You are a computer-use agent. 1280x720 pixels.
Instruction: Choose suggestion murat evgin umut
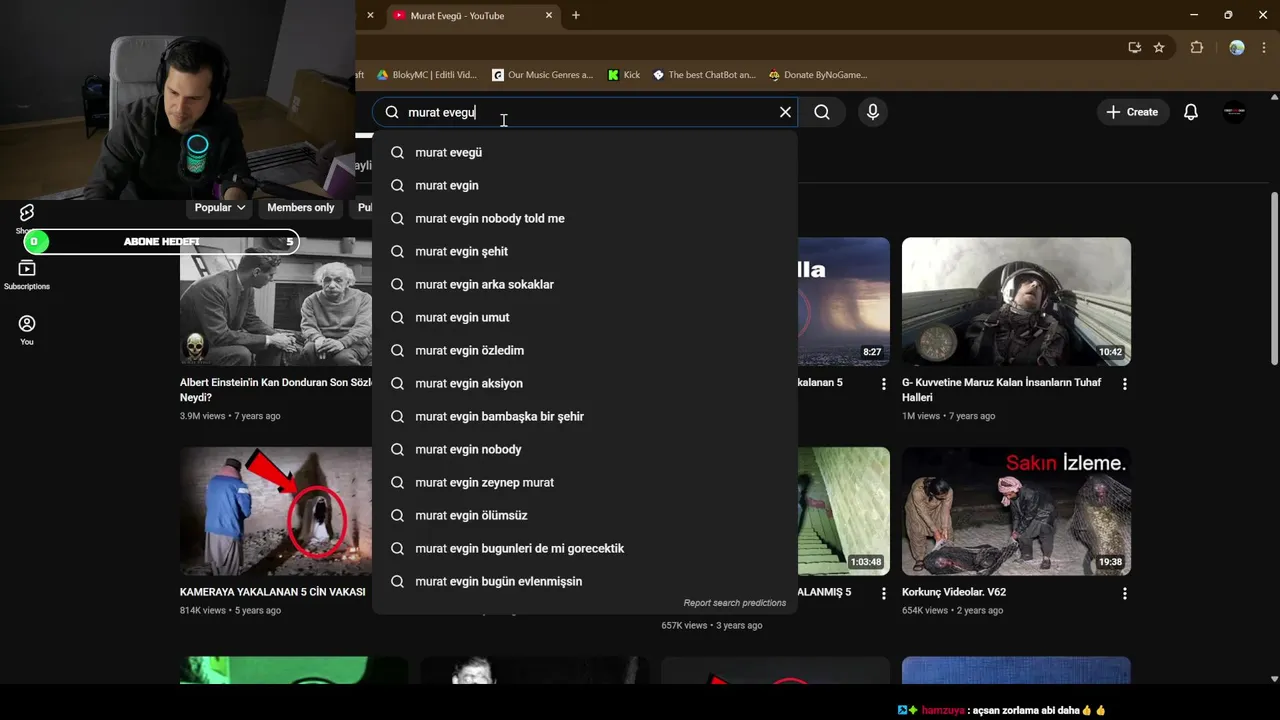585,317
